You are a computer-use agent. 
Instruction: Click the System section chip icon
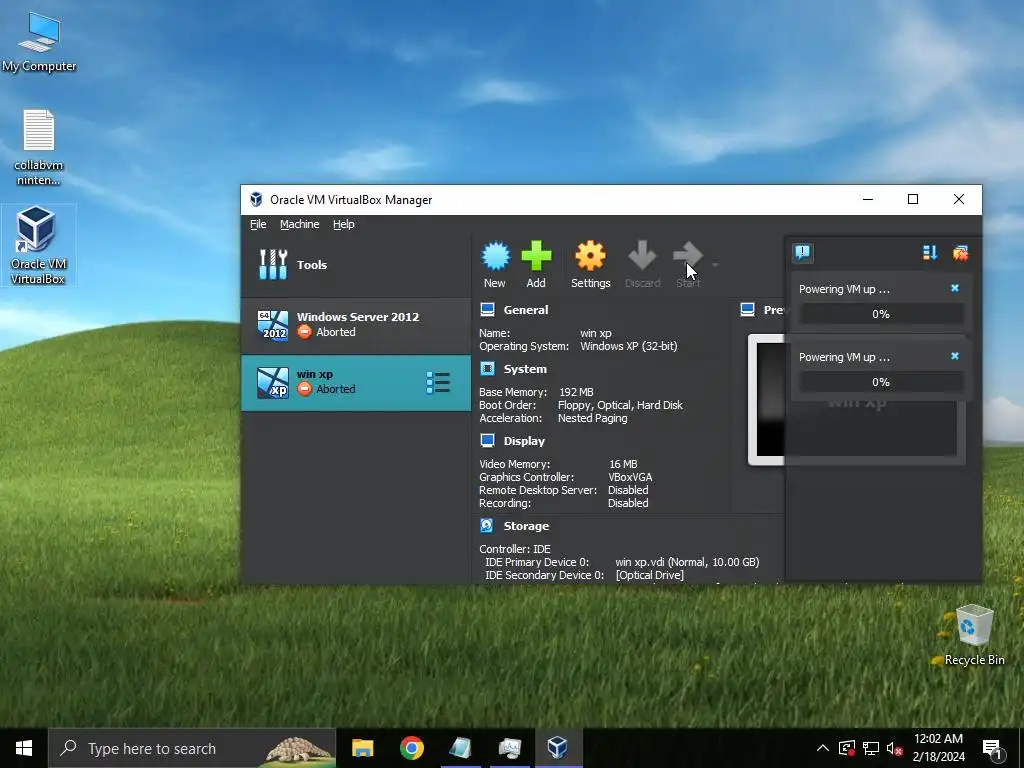tap(487, 369)
